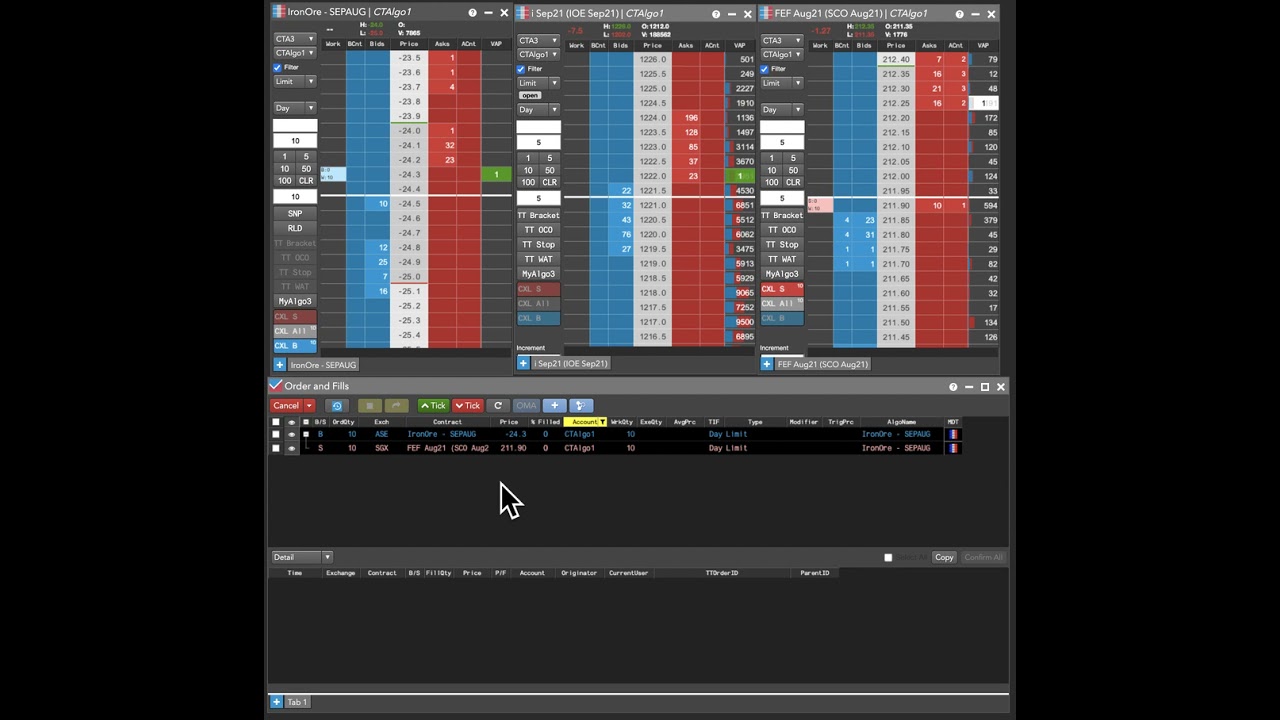Image resolution: width=1280 pixels, height=720 pixels.
Task: Click the blue plus toolbar button
Action: pos(554,406)
